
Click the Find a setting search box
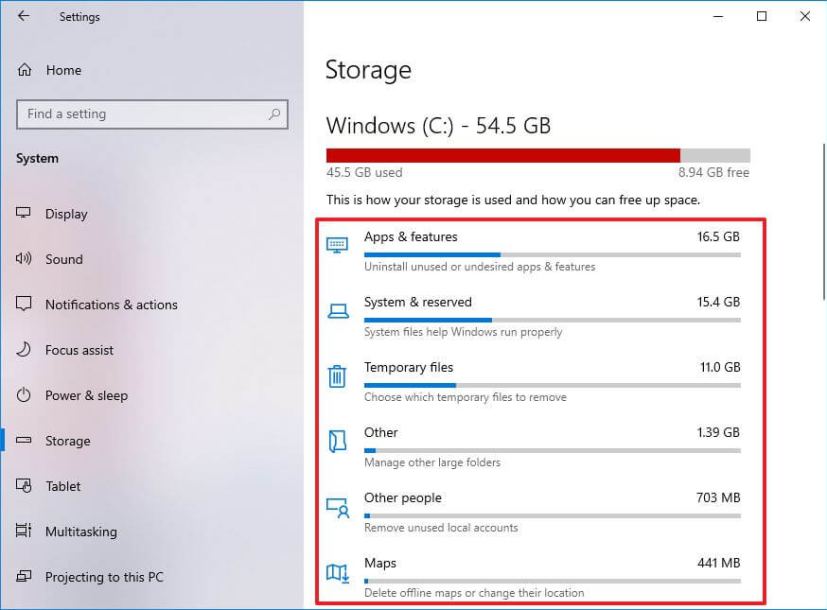click(x=152, y=114)
